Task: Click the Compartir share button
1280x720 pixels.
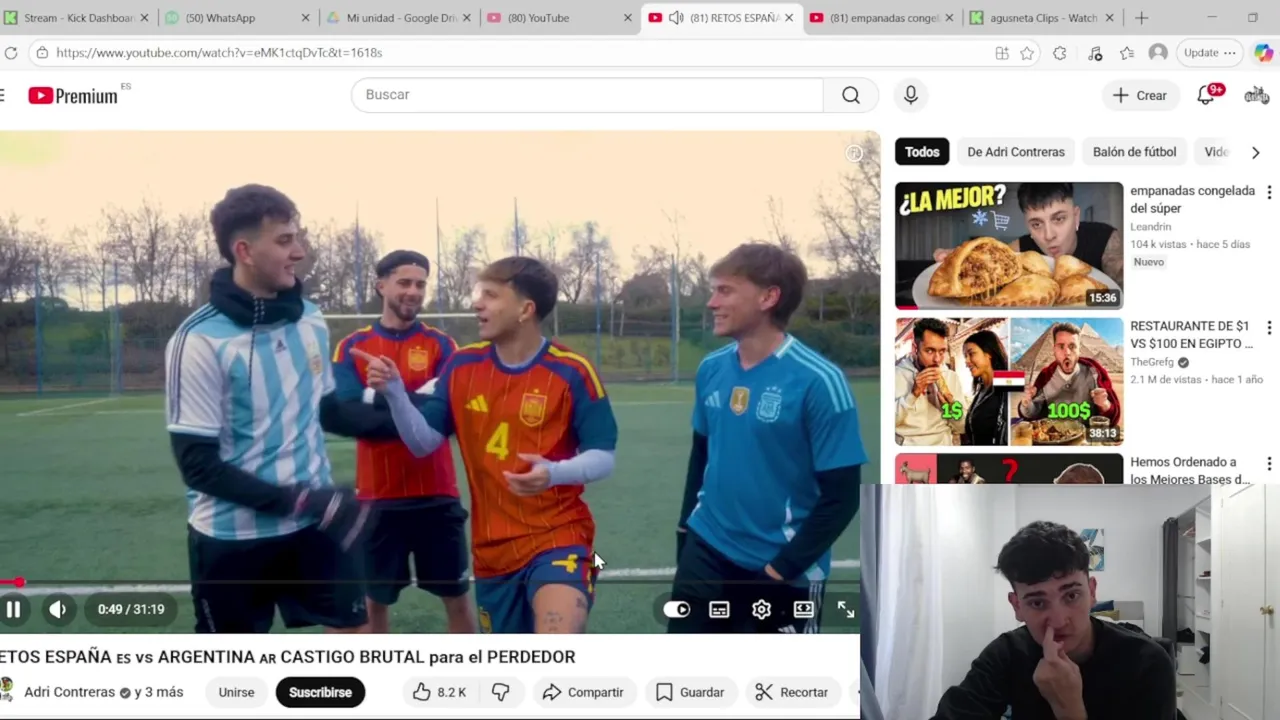Action: [x=583, y=692]
